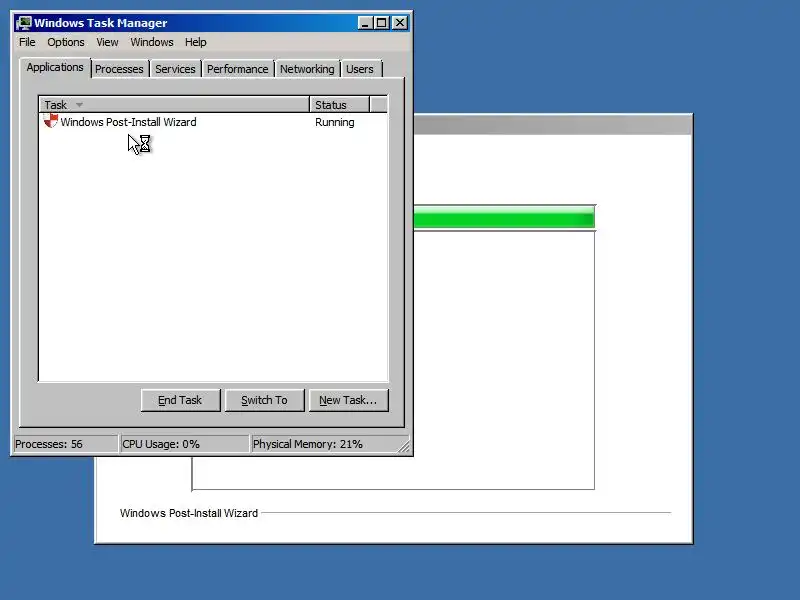The width and height of the screenshot is (800, 600).
Task: Click the Switch To button
Action: [x=264, y=400]
